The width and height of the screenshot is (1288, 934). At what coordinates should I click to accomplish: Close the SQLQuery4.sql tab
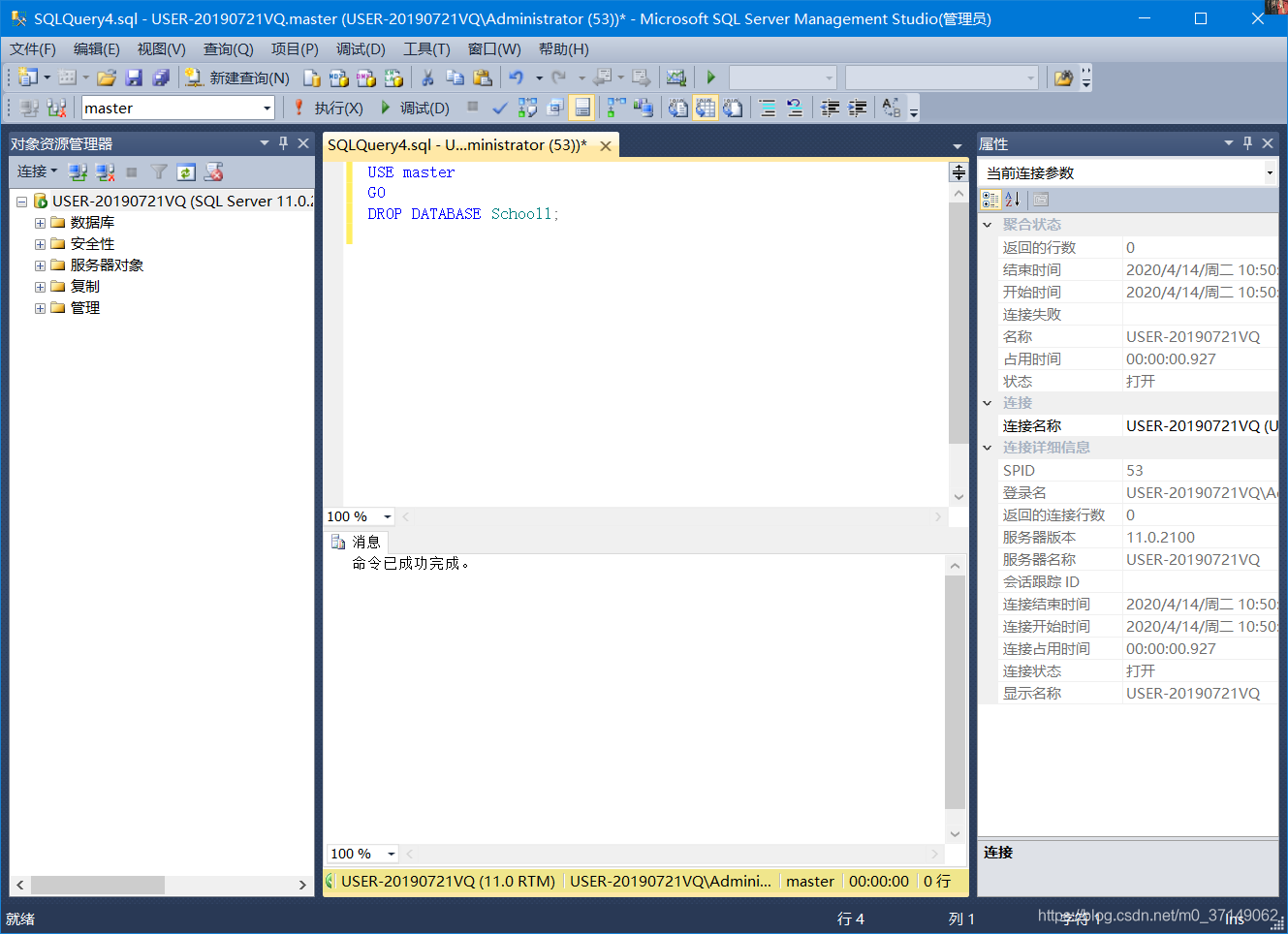click(x=606, y=145)
